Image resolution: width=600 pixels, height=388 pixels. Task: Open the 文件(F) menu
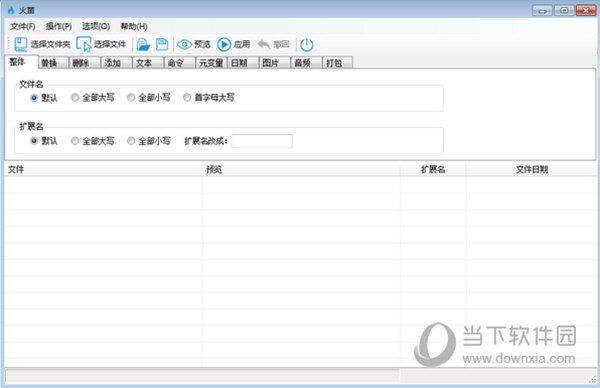(23, 26)
